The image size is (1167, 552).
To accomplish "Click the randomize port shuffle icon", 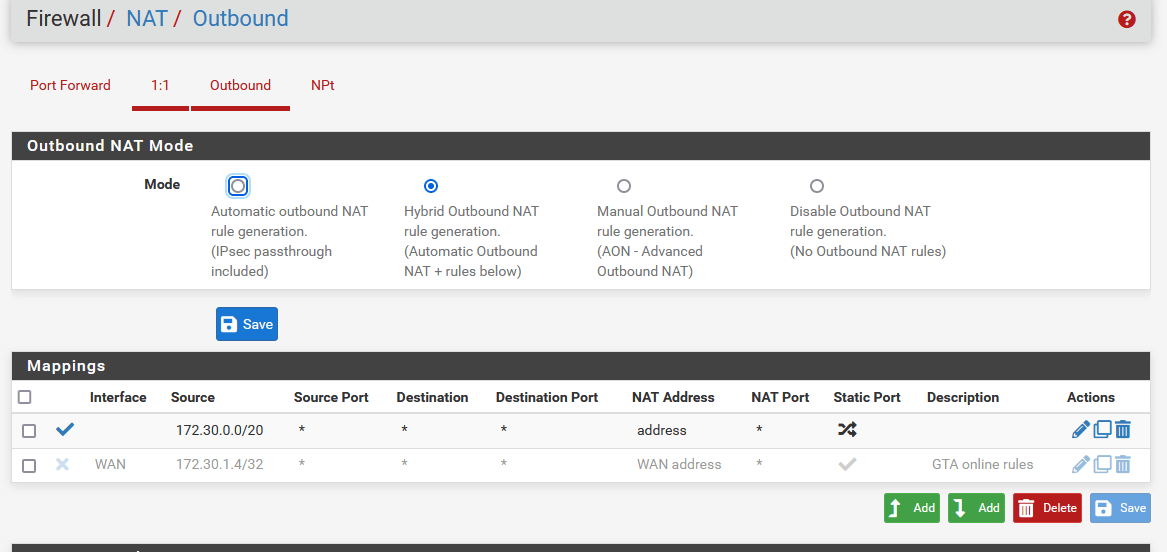I will (847, 429).
